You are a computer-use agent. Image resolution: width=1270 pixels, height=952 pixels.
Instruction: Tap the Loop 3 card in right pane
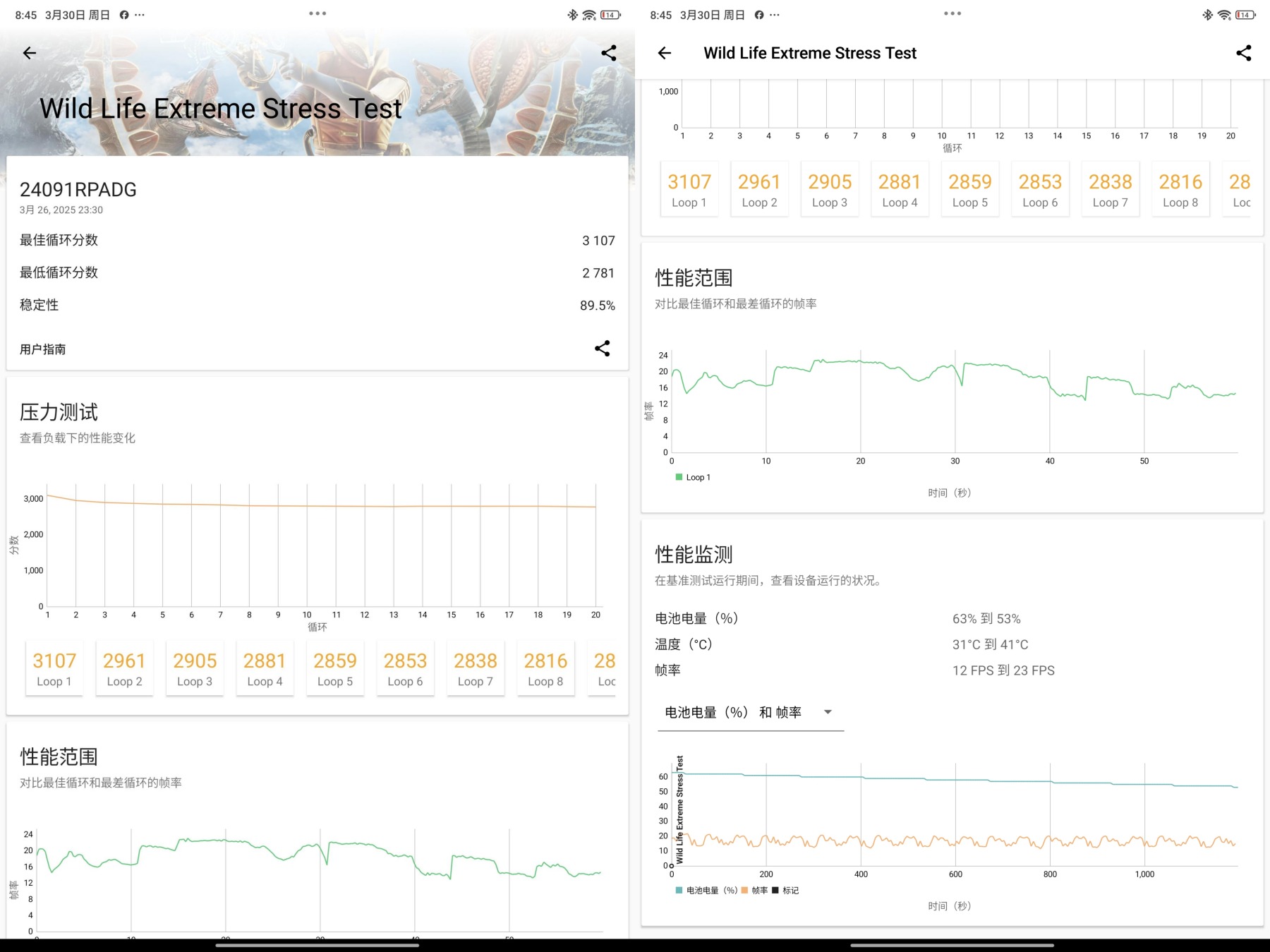point(830,189)
